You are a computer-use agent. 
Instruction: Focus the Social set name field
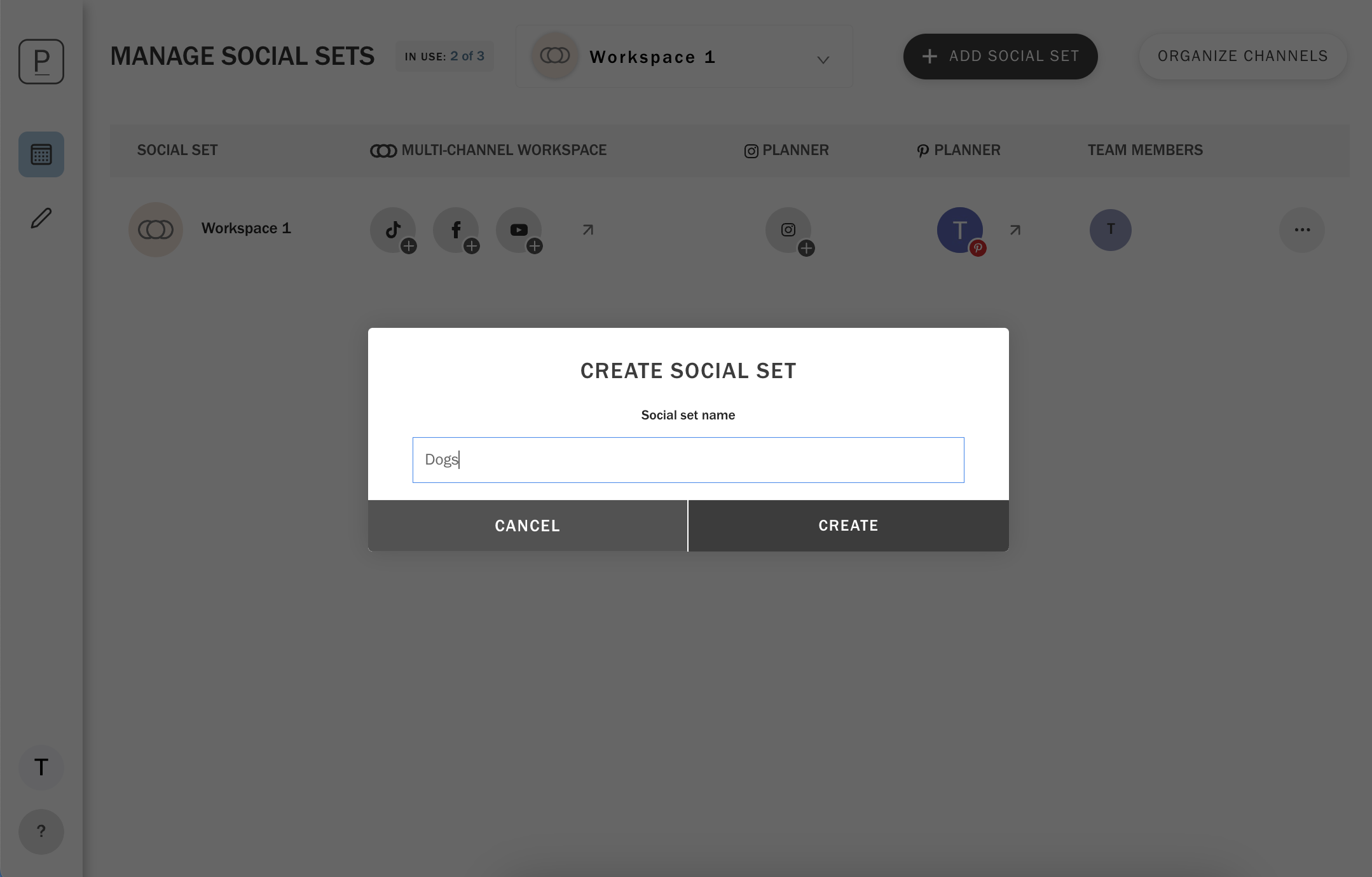[x=688, y=460]
